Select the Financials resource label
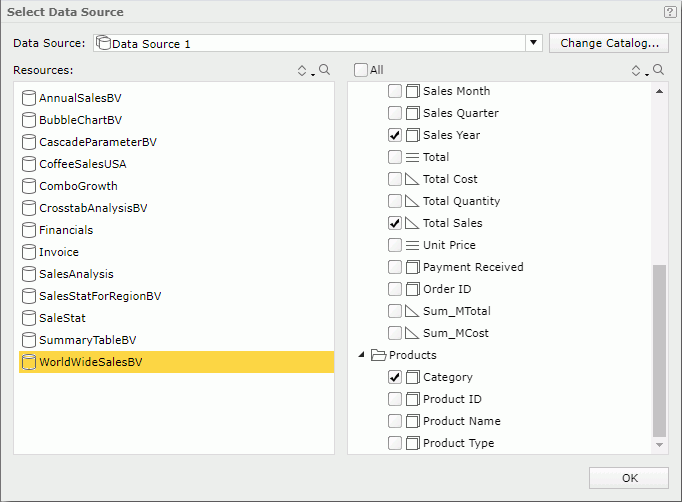This screenshot has width=682, height=502. coord(66,230)
